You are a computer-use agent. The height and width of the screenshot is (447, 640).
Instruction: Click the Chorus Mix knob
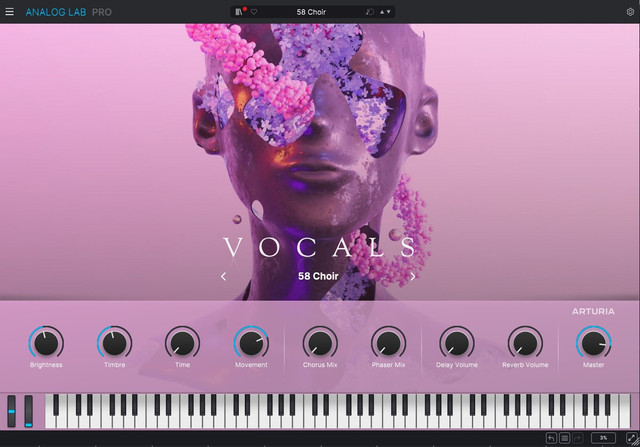[x=320, y=343]
